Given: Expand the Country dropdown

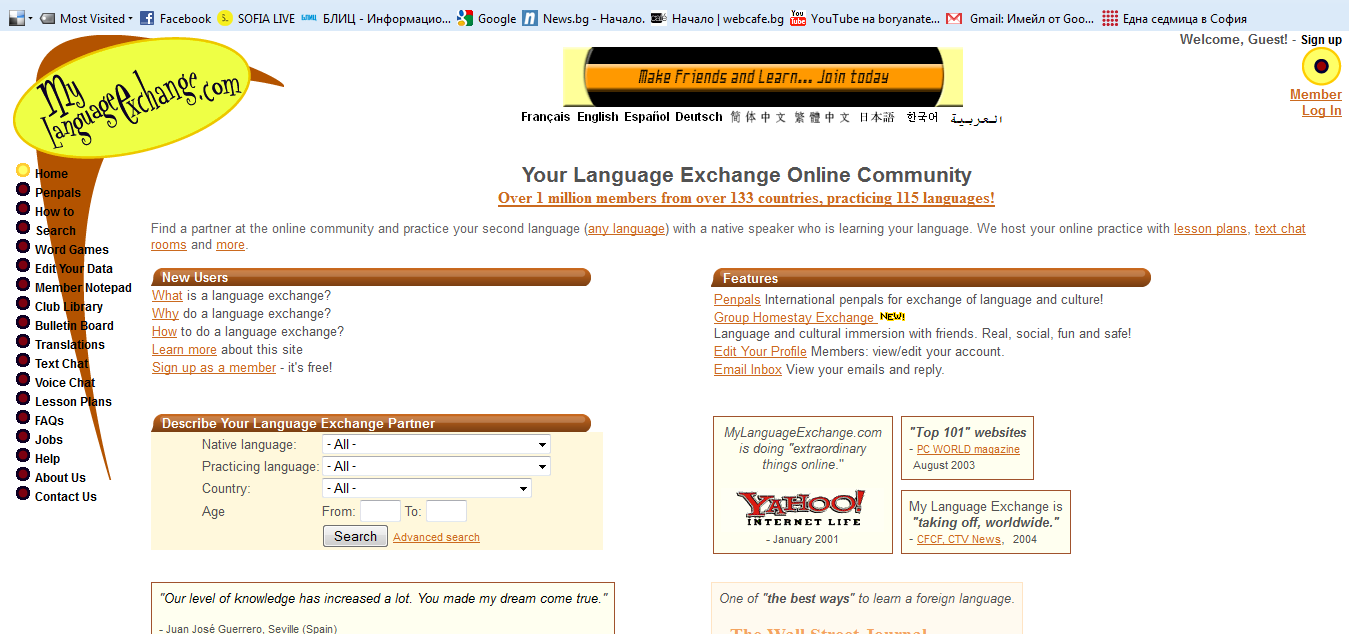Looking at the screenshot, I should [x=426, y=488].
